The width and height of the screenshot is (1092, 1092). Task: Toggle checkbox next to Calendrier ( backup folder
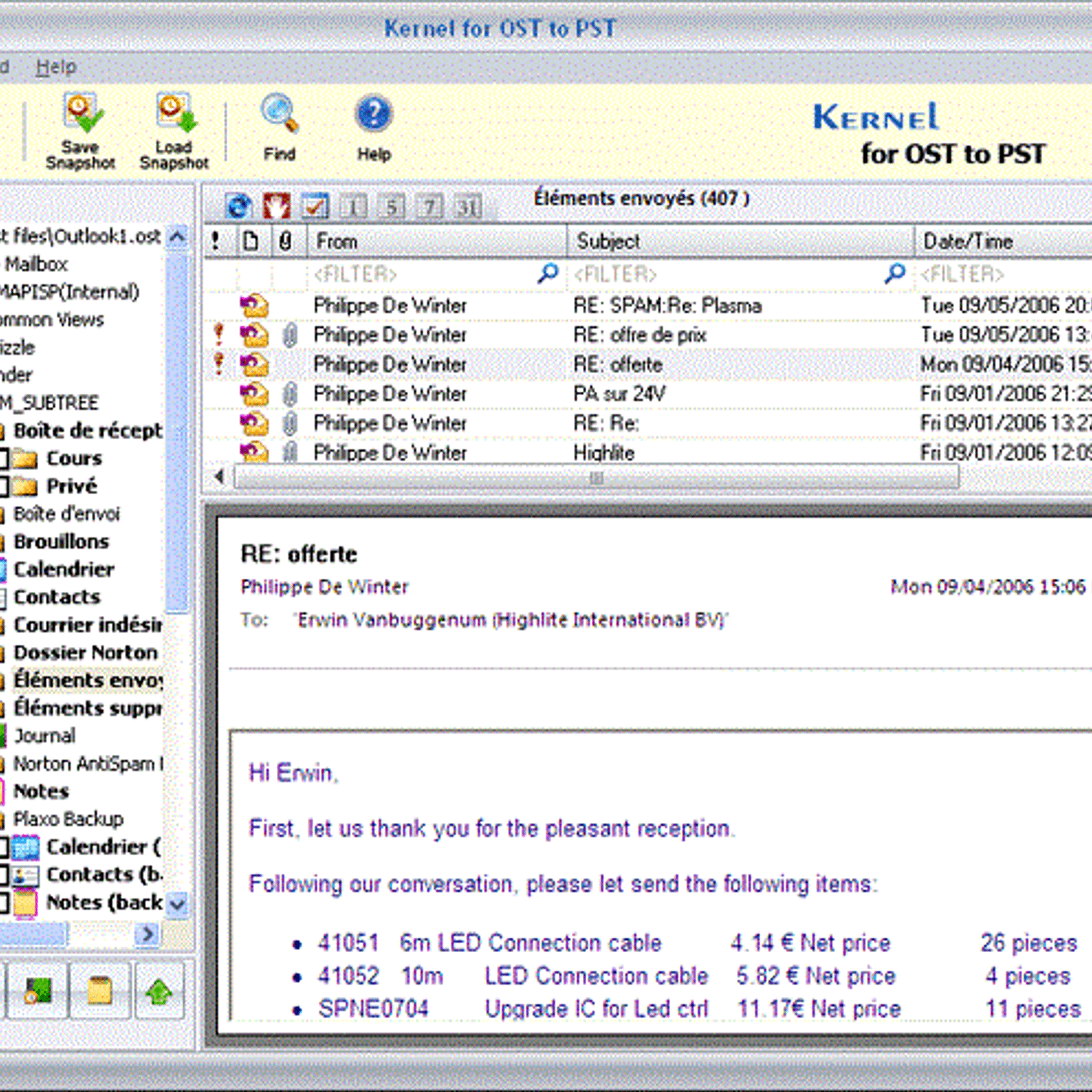pos(3,847)
